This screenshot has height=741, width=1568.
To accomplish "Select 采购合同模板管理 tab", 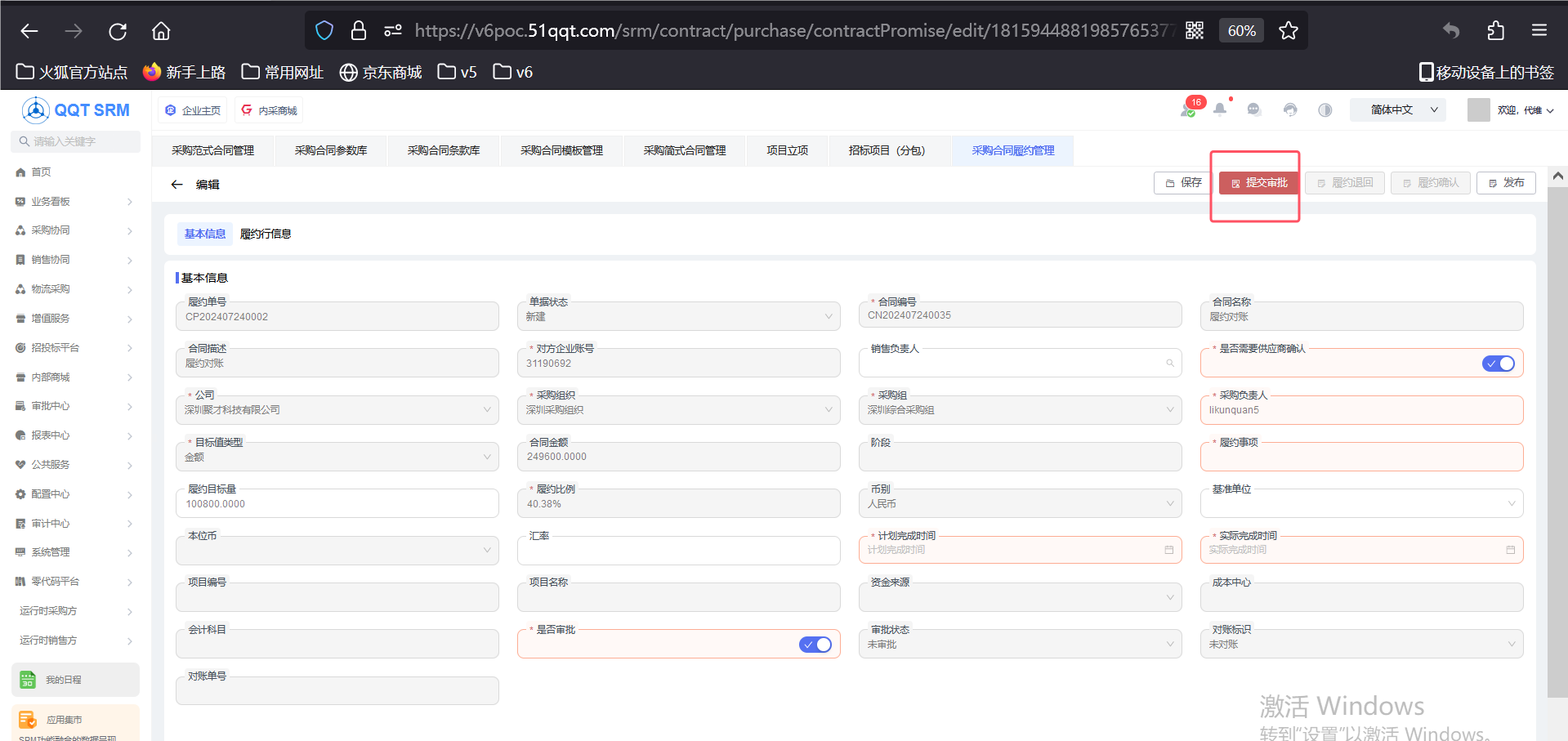I will click(561, 150).
